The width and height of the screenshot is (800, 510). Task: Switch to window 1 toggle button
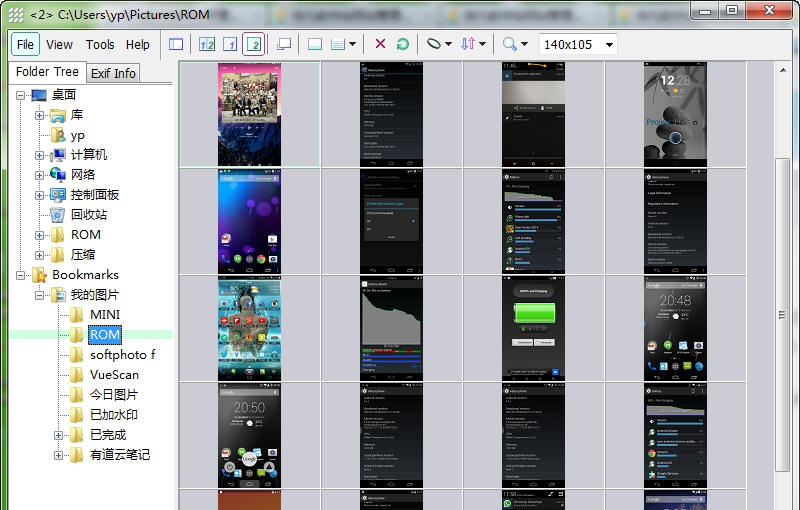coord(230,44)
